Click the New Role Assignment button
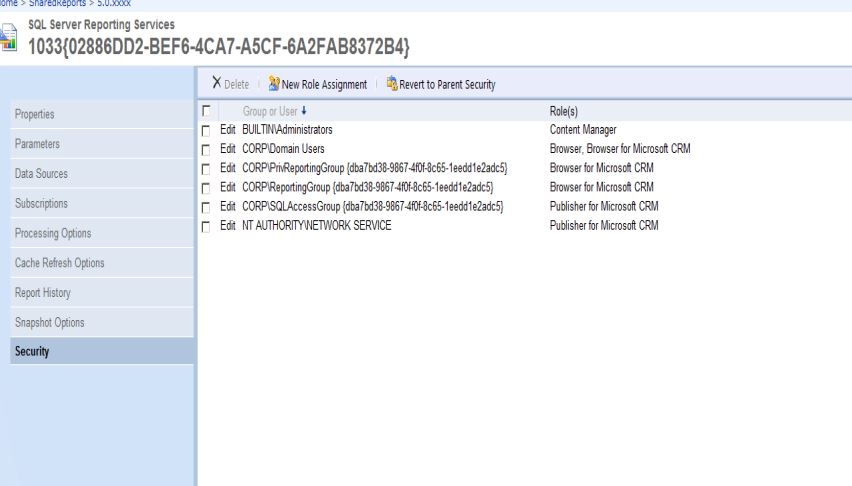The width and height of the screenshot is (852, 486). tap(324, 85)
